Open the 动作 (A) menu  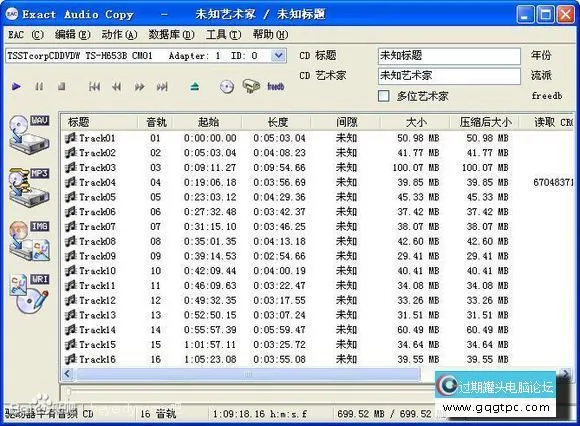pyautogui.click(x=119, y=35)
